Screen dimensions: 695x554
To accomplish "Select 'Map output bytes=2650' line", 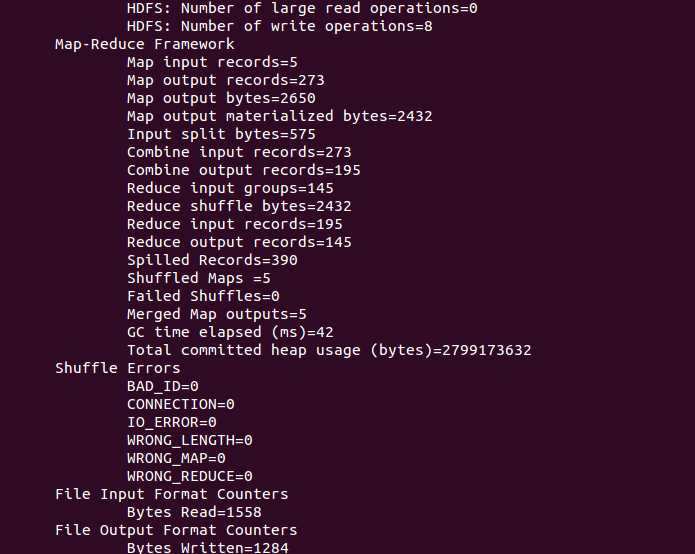I will point(221,98).
